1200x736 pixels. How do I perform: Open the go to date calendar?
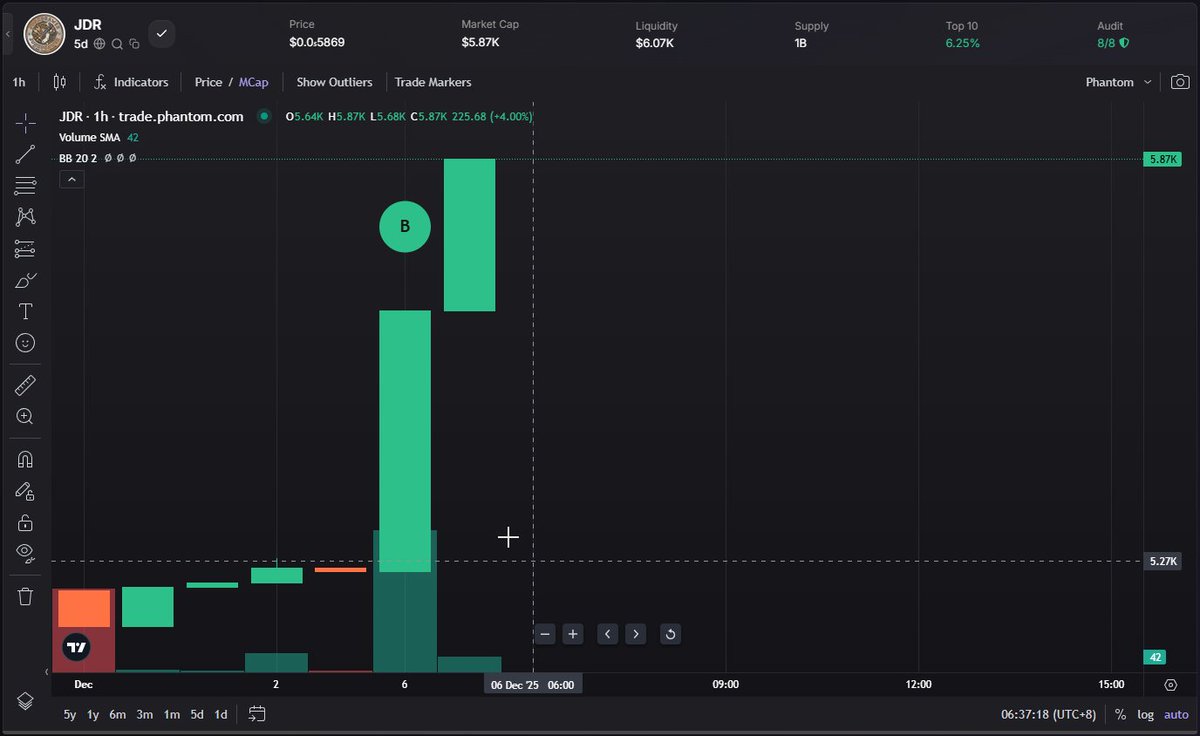click(257, 714)
